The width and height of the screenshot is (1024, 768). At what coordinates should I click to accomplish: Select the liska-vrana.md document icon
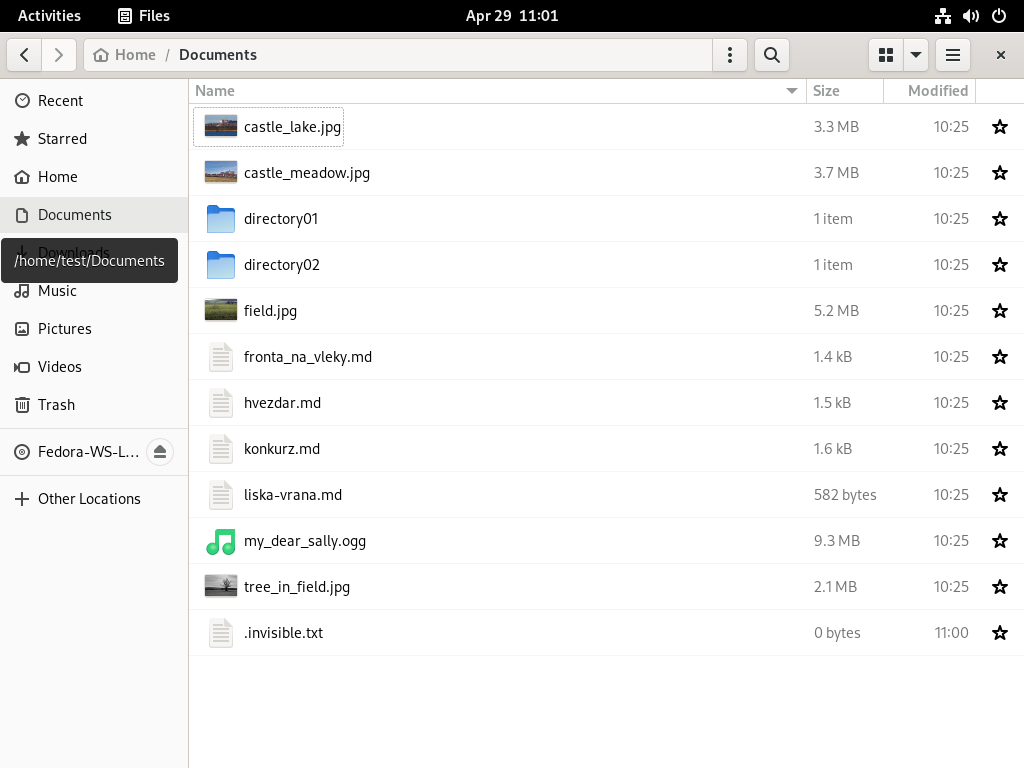pyautogui.click(x=221, y=495)
